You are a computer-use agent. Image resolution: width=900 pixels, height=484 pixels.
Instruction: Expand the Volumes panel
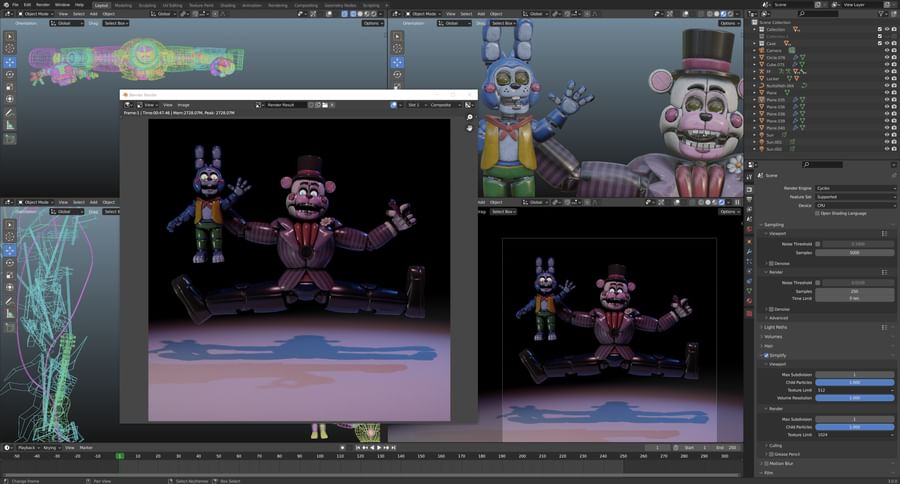point(773,336)
